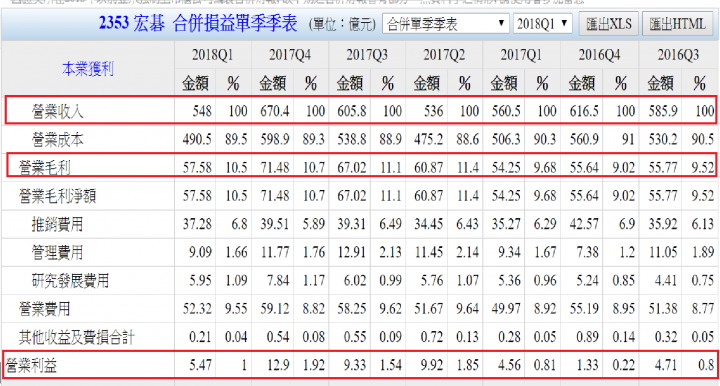This screenshot has height=386, width=720.
Task: Click the 營業成本 value 560.9
Action: (x=584, y=140)
